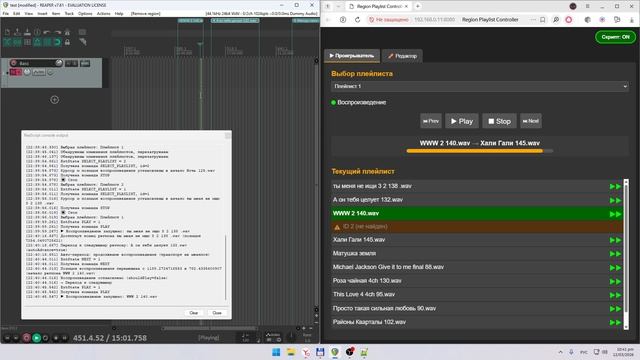Screen dimensions: 640x360
Task: Switch to the Редактор tab
Action: (x=402, y=56)
